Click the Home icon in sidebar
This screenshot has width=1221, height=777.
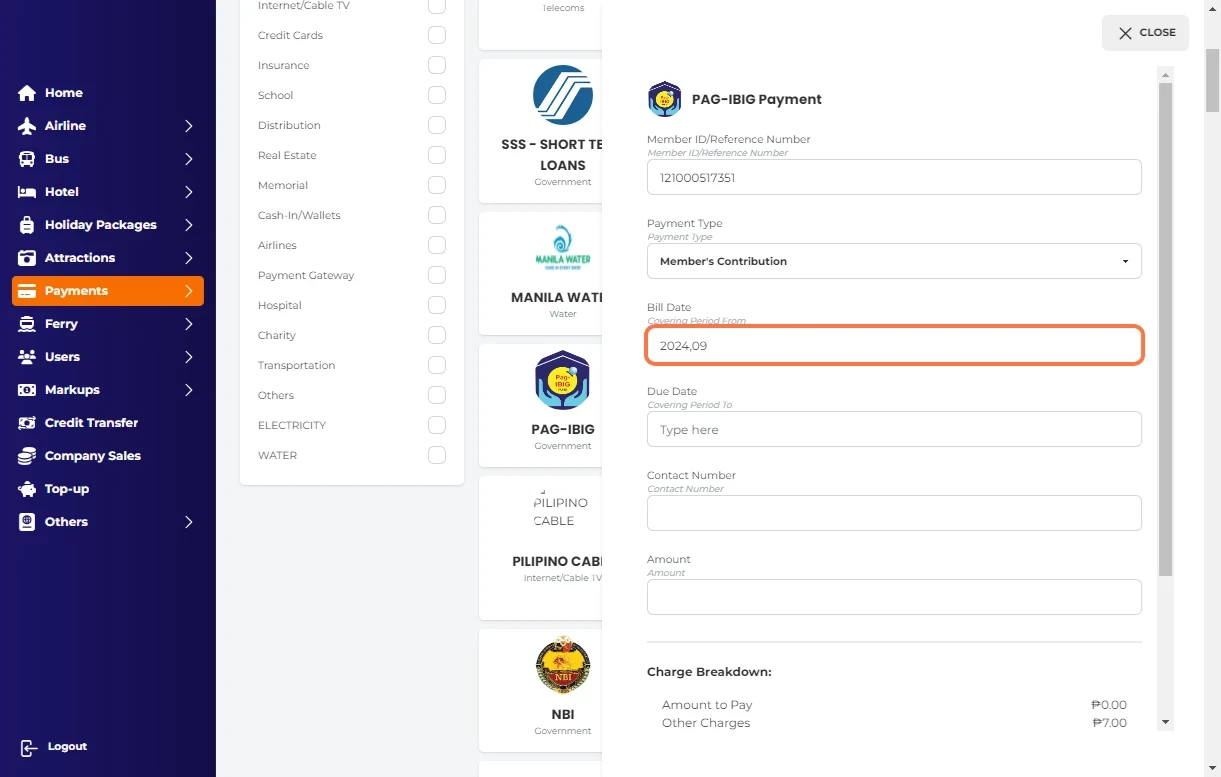pyautogui.click(x=27, y=93)
